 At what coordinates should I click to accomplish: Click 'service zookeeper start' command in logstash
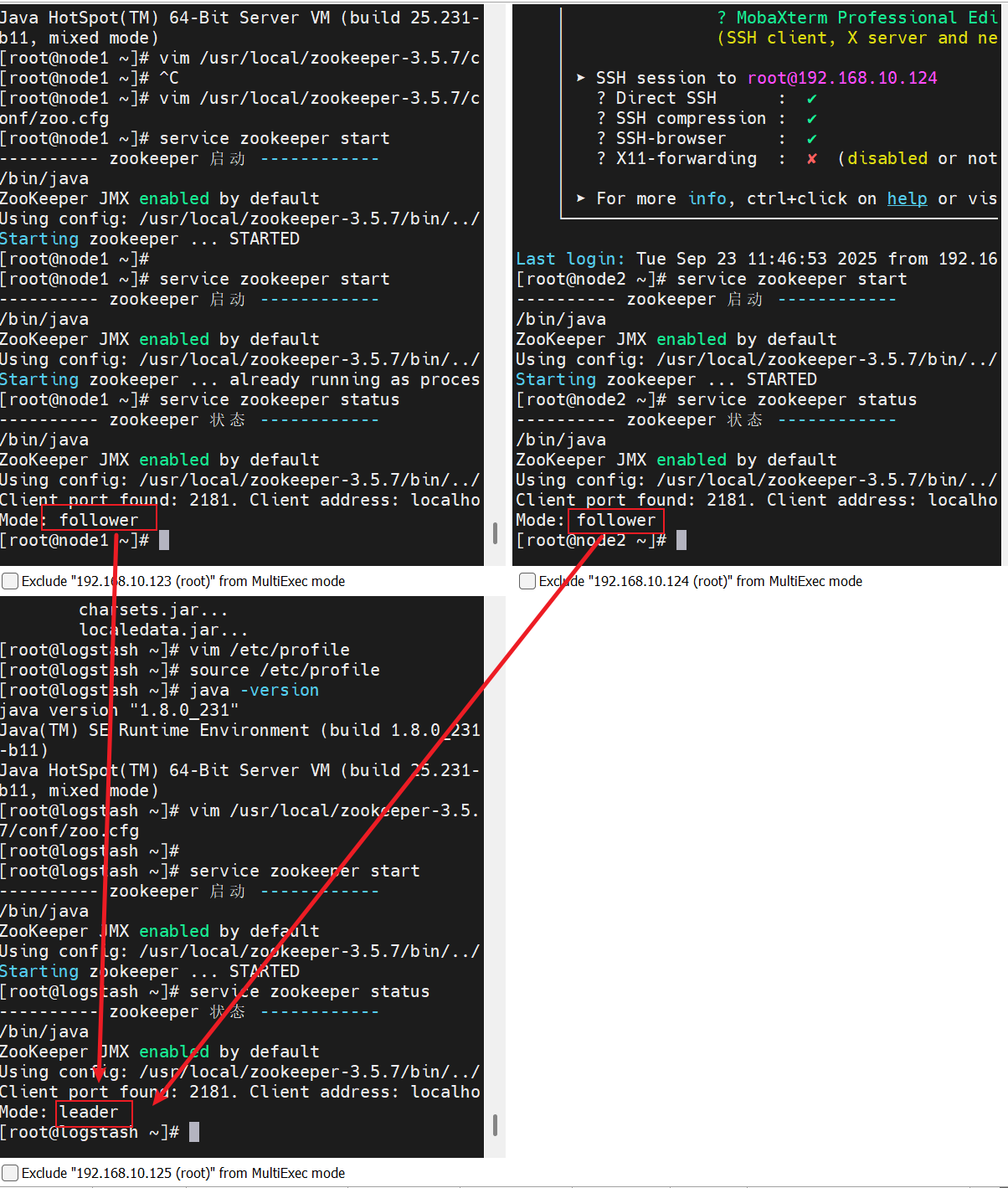pos(305,871)
